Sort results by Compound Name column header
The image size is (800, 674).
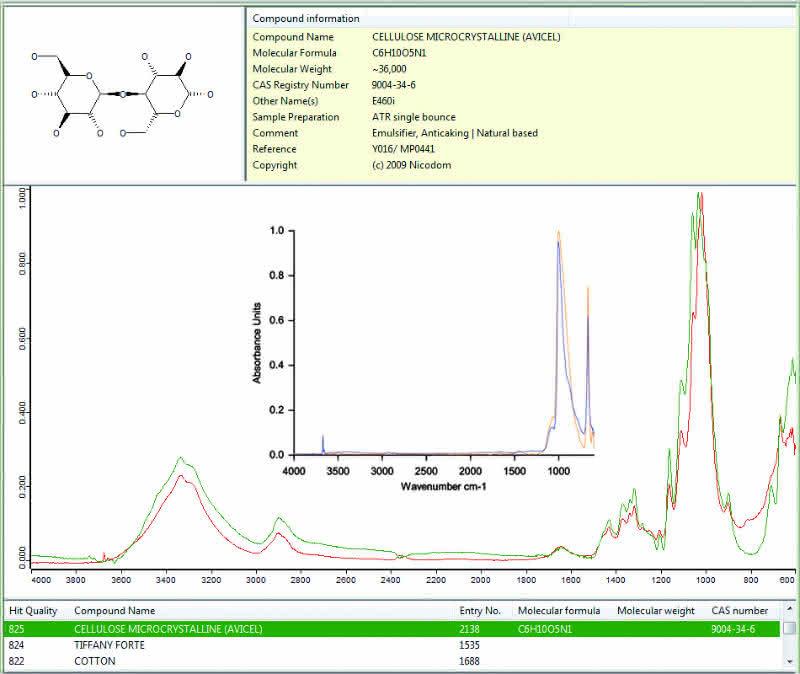tap(114, 611)
